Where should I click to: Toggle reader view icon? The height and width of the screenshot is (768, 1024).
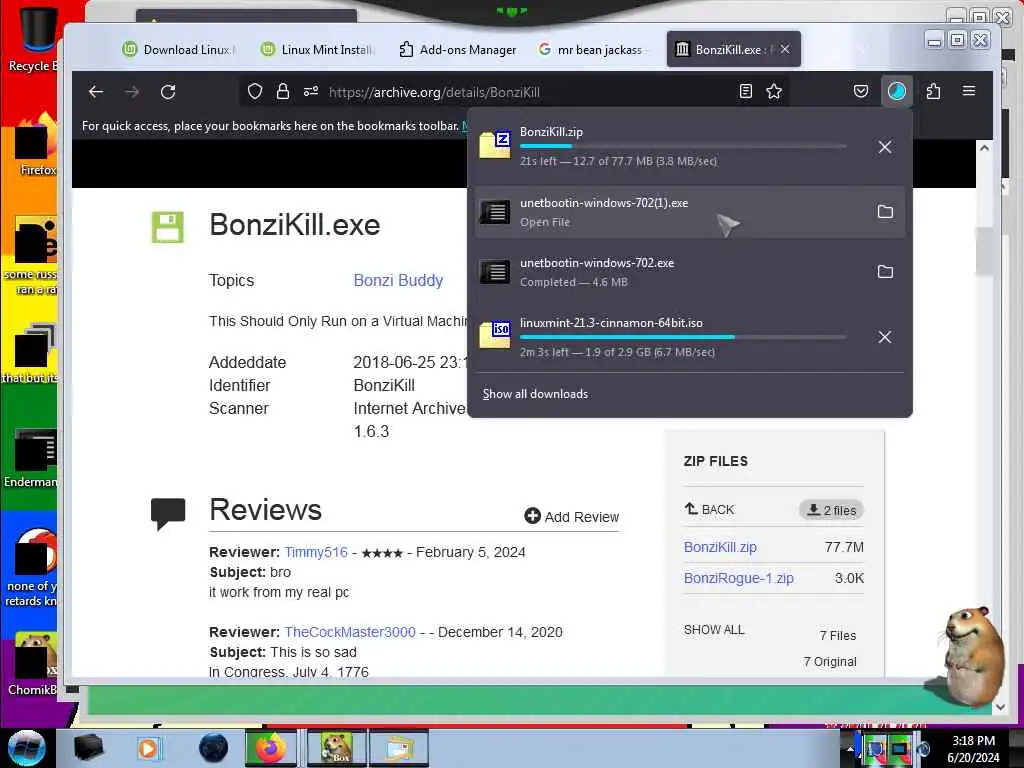746,91
